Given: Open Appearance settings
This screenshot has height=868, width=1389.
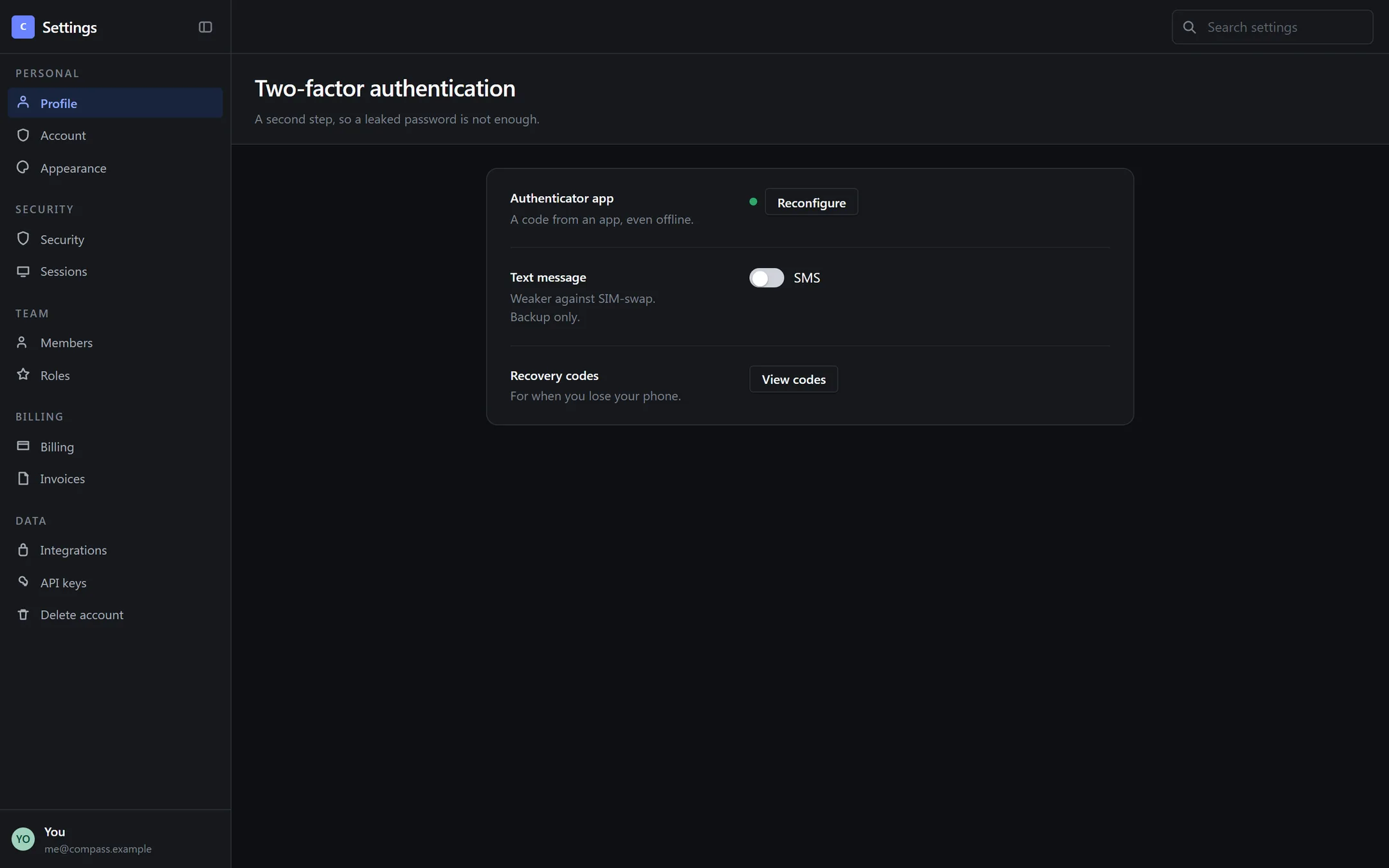Looking at the screenshot, I should click(x=115, y=168).
